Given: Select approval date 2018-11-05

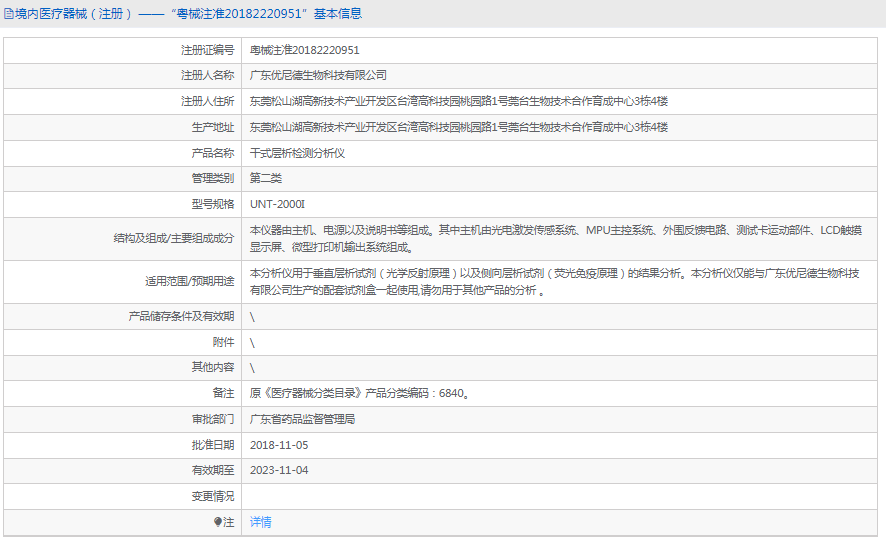Looking at the screenshot, I should point(279,445).
